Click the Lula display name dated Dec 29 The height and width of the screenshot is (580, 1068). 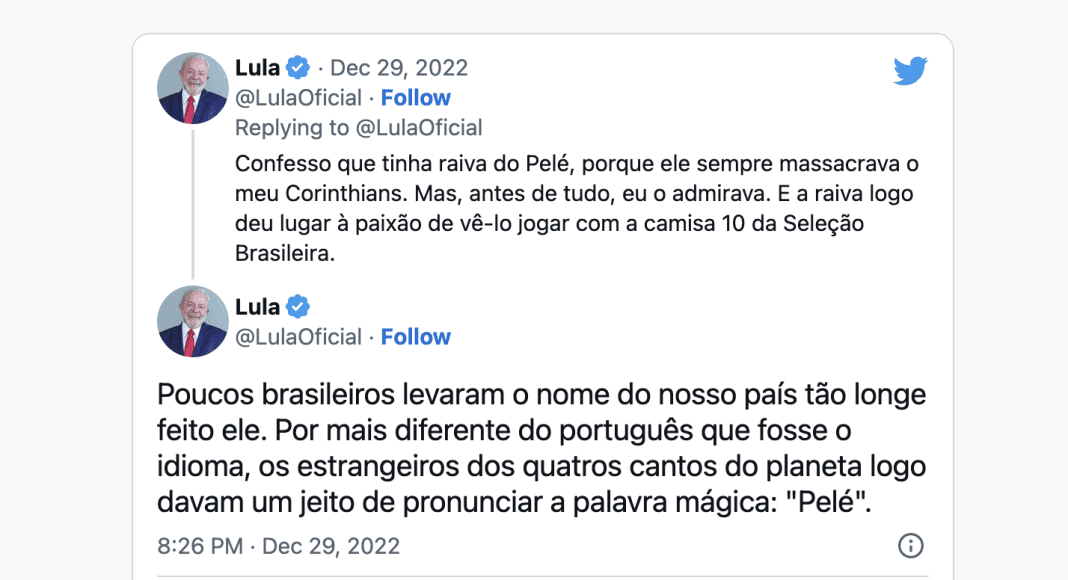pos(257,67)
